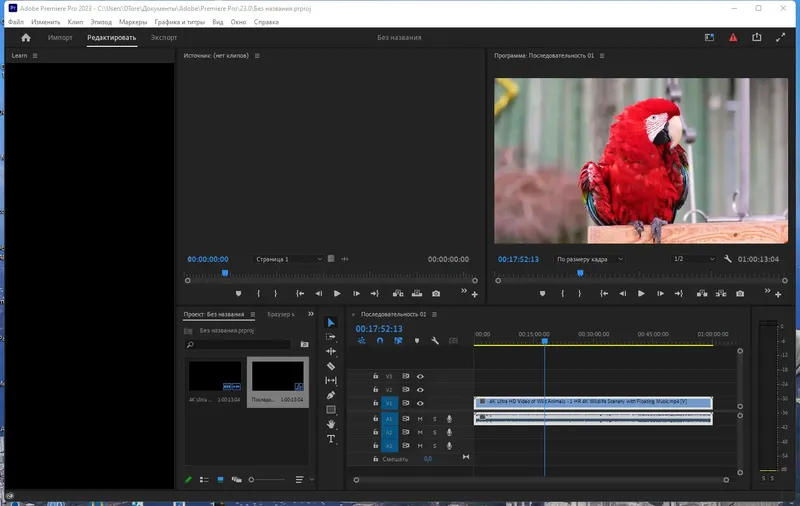
Task: Hide track V1 with its eye icon
Action: click(x=420, y=403)
